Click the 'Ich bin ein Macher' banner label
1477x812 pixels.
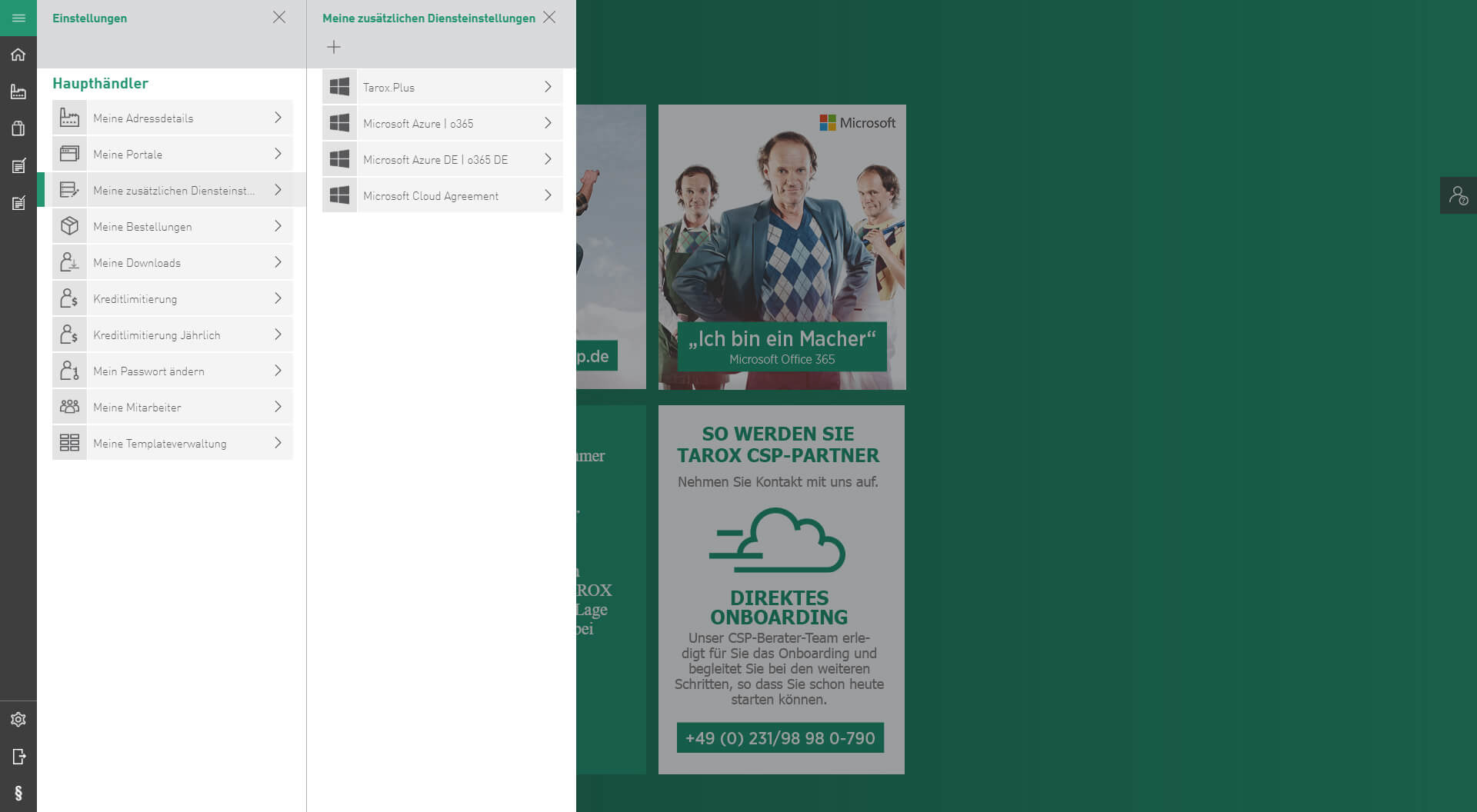[782, 346]
